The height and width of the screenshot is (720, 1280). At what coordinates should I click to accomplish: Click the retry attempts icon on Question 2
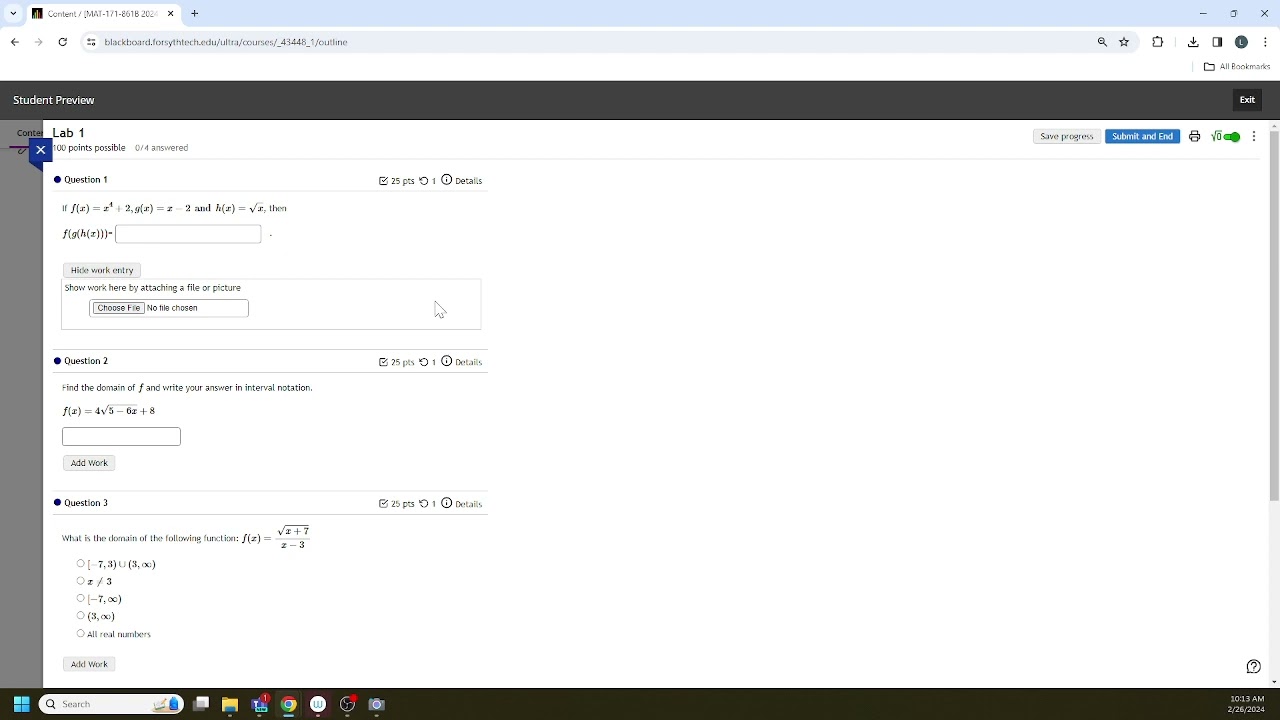point(423,362)
